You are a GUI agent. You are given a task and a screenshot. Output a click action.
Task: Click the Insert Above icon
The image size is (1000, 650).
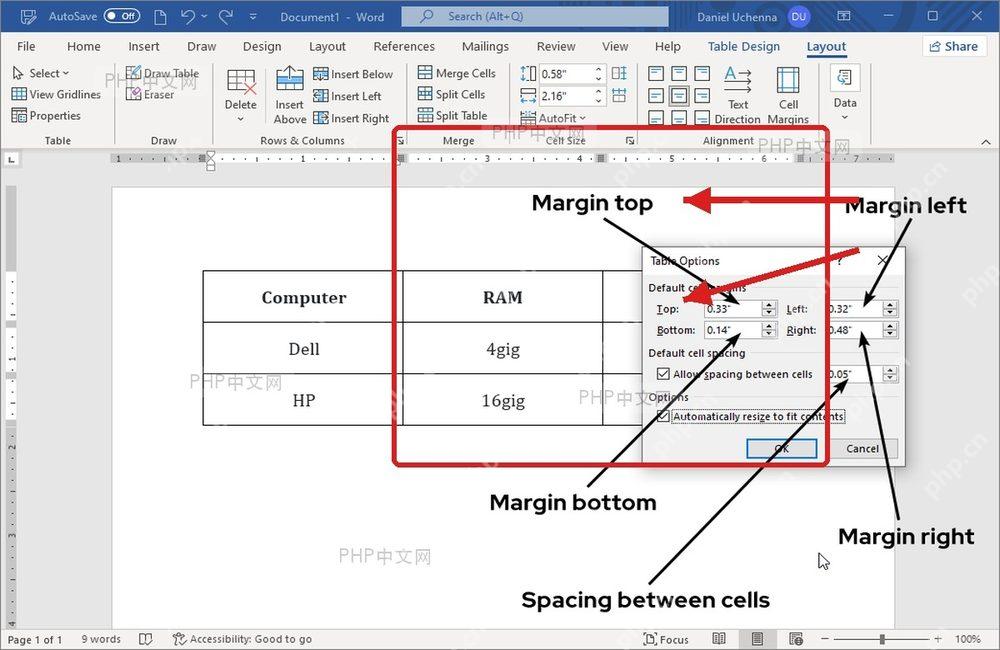[290, 80]
